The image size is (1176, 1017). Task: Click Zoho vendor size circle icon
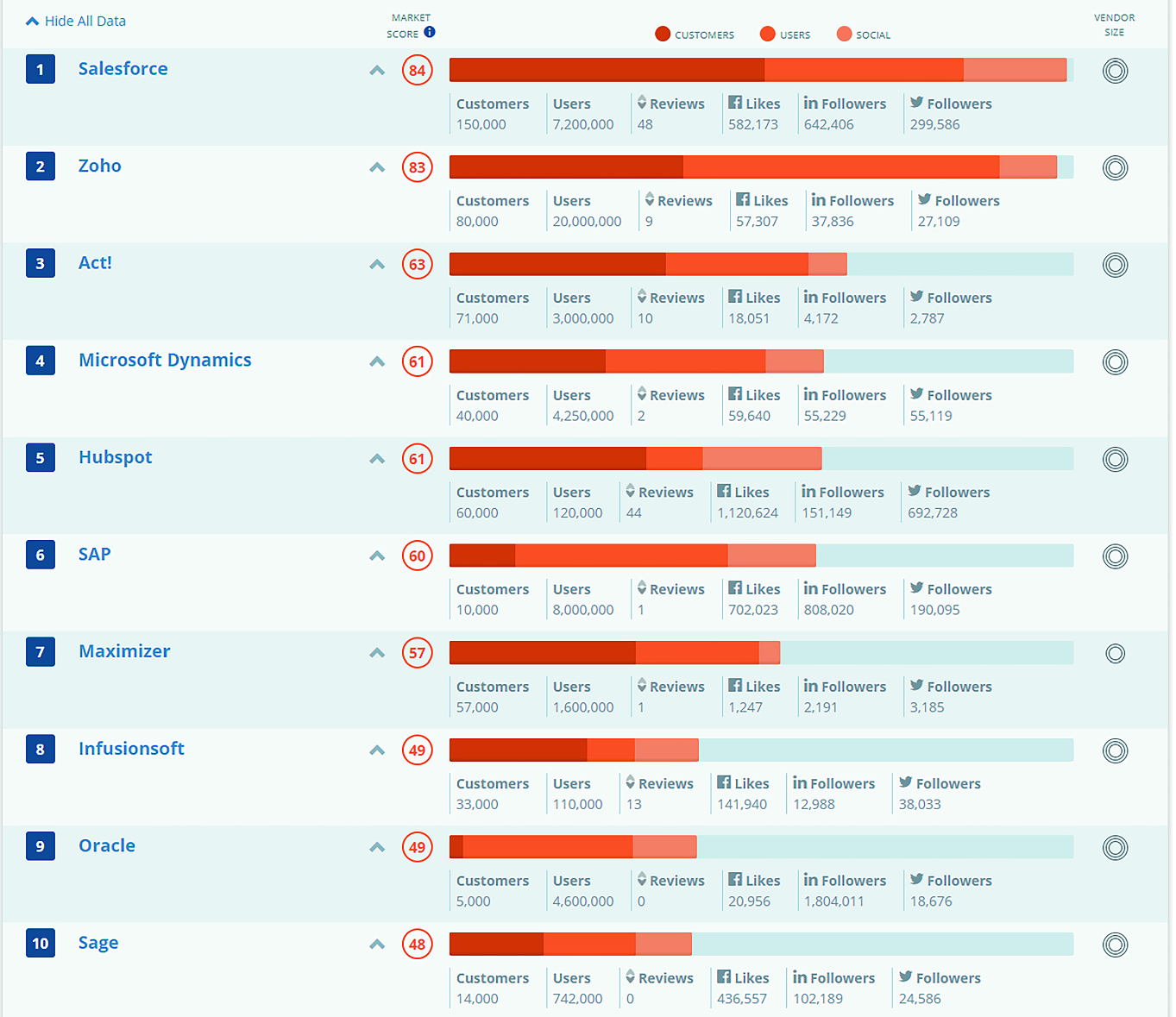point(1115,167)
